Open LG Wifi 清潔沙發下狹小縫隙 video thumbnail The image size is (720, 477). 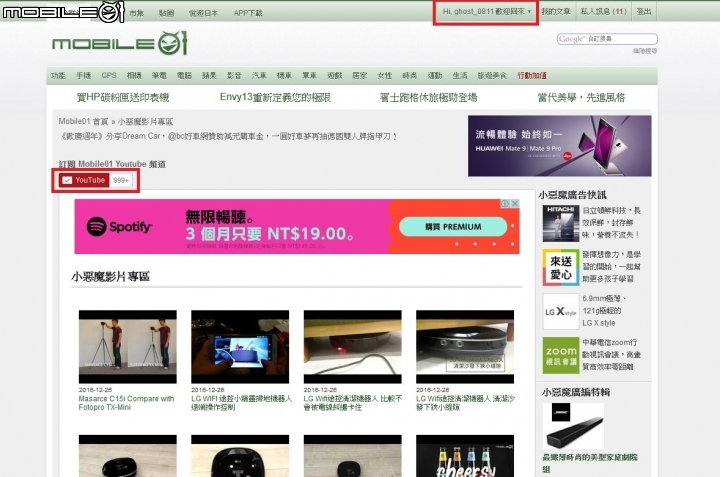tap(465, 347)
